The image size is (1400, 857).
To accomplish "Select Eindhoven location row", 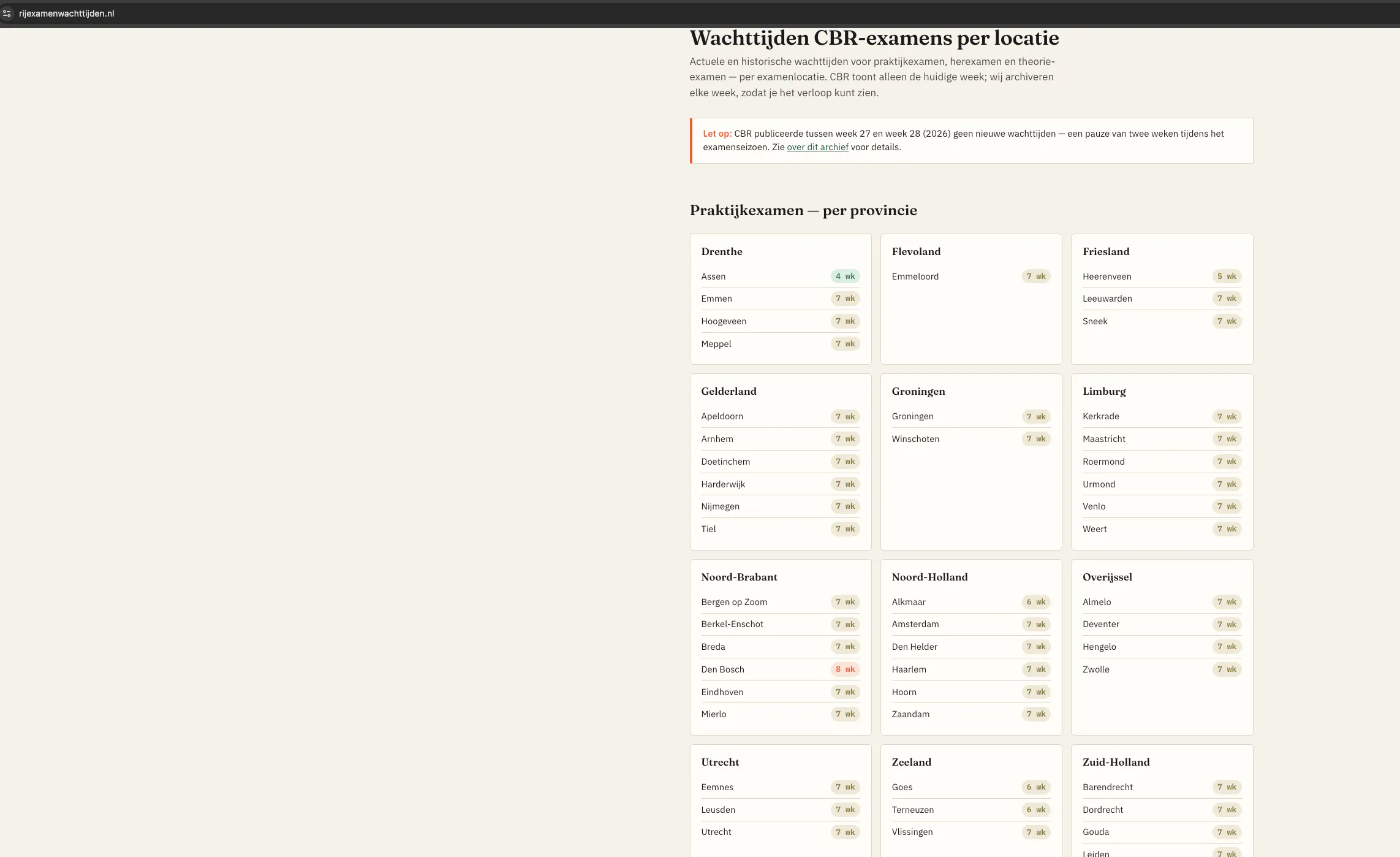I will coord(780,692).
